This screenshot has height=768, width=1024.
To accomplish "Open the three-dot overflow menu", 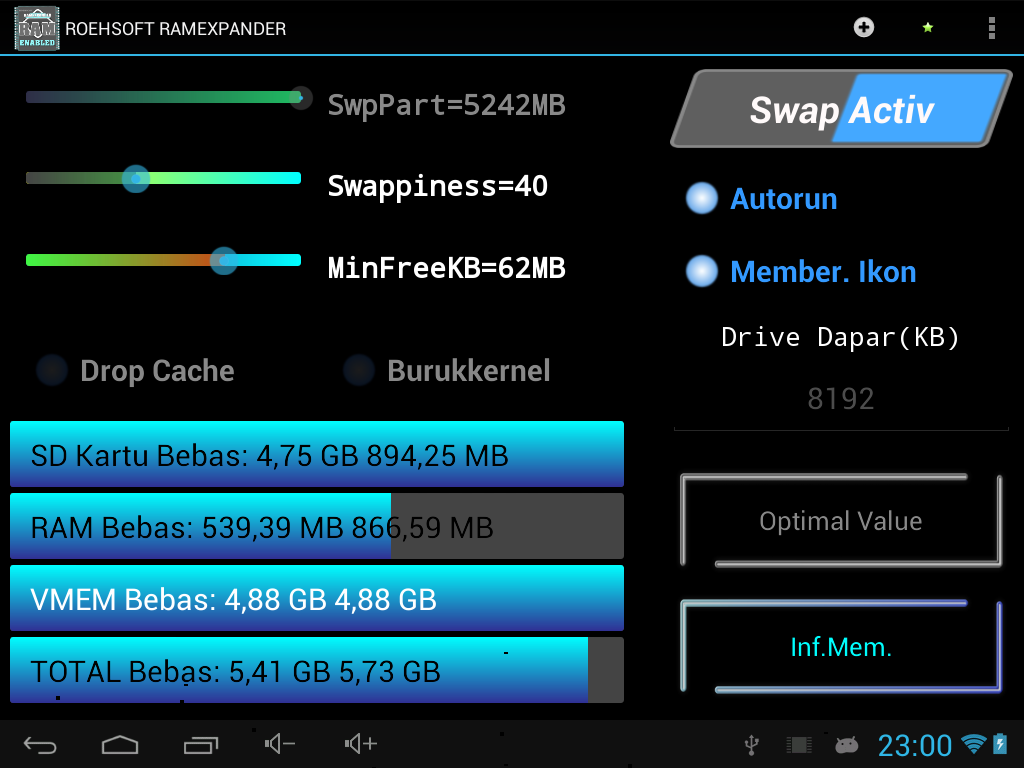I will click(991, 28).
